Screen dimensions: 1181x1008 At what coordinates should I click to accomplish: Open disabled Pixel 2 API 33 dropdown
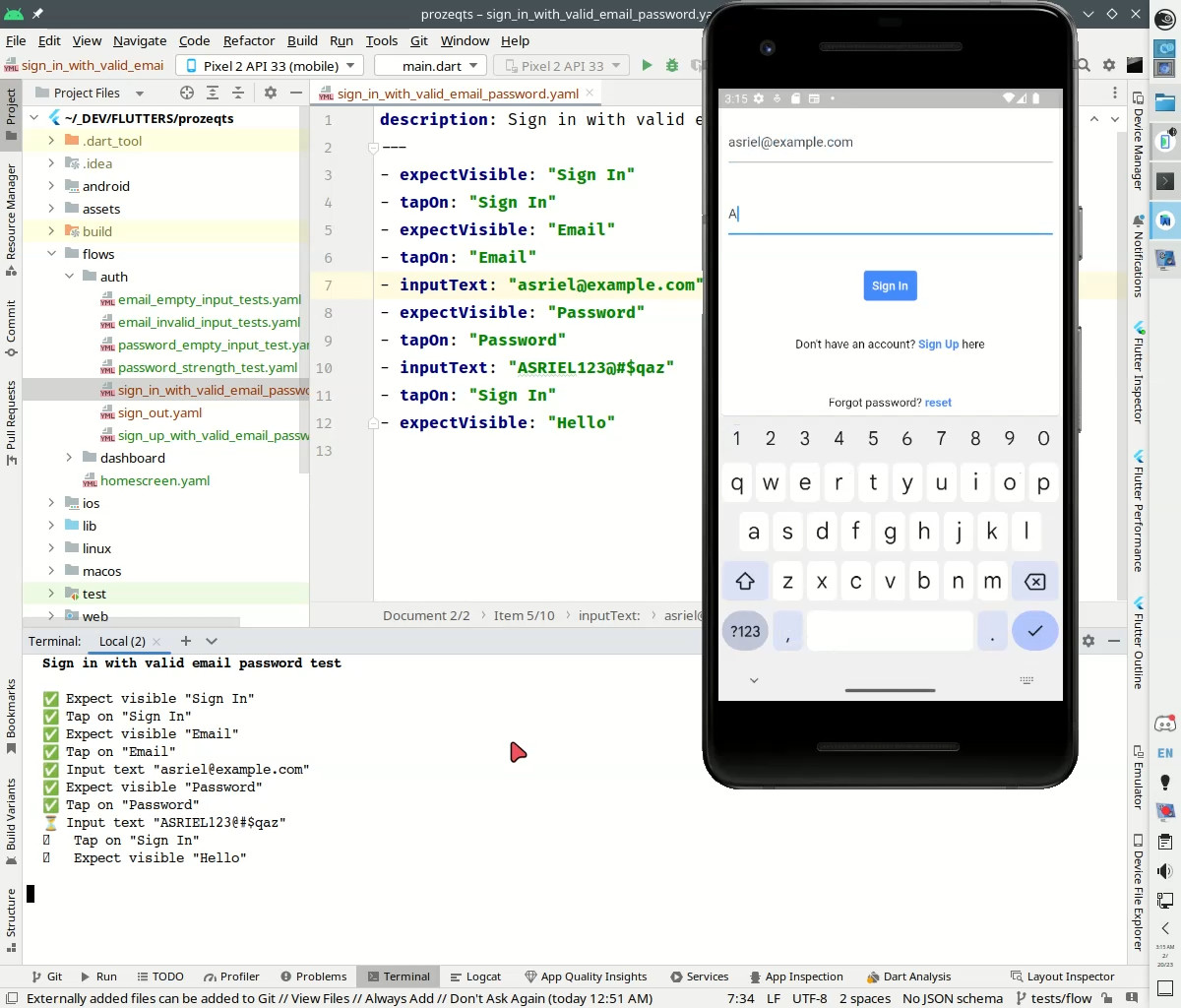(x=561, y=65)
